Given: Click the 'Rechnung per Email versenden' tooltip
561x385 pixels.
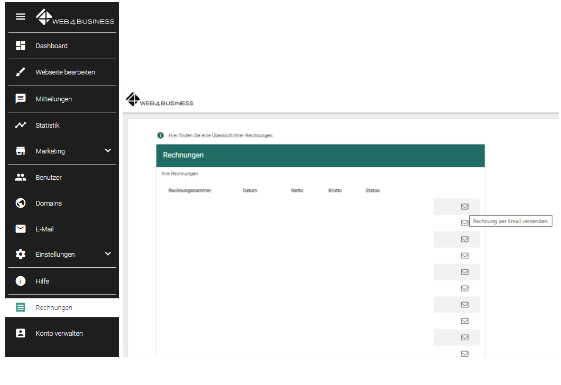Looking at the screenshot, I should coord(511,221).
